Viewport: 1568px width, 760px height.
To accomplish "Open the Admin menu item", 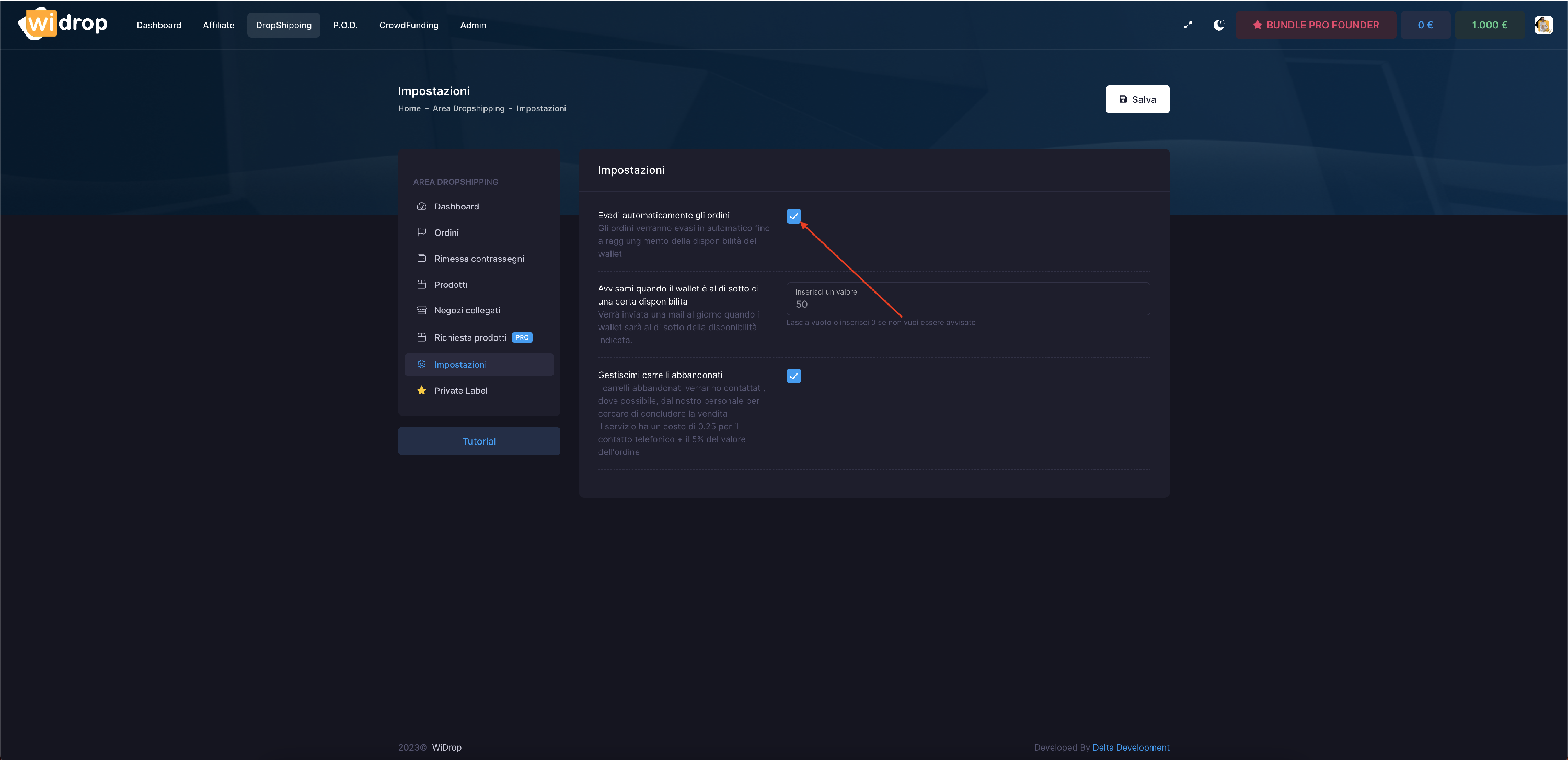I will pos(472,25).
